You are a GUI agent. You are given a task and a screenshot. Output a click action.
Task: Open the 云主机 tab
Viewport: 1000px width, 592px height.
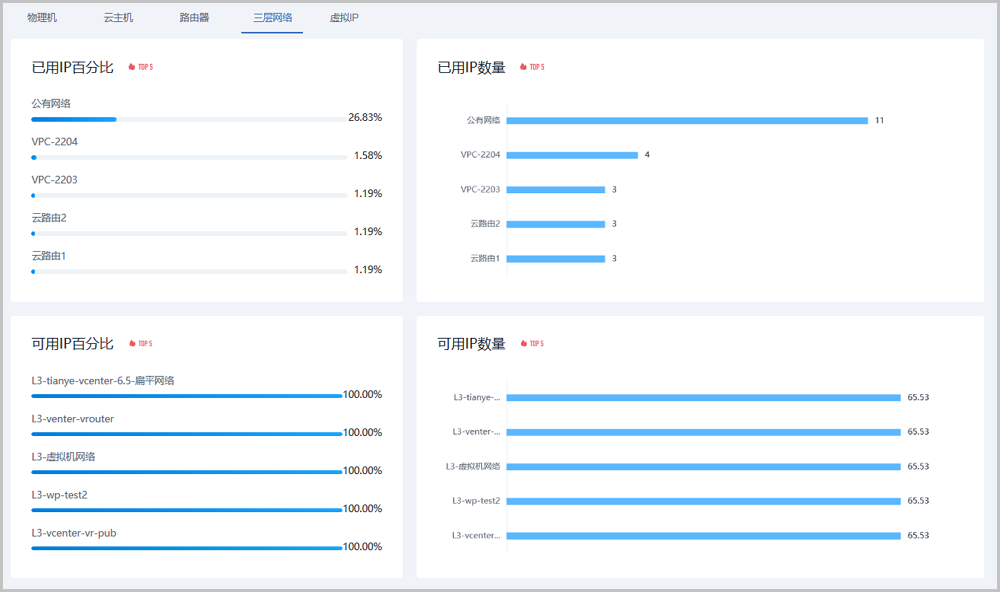[x=118, y=18]
